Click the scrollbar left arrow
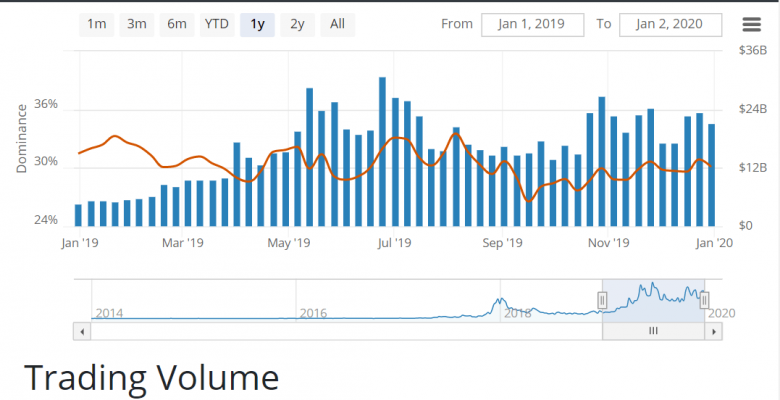This screenshot has height=400, width=780. (x=82, y=331)
